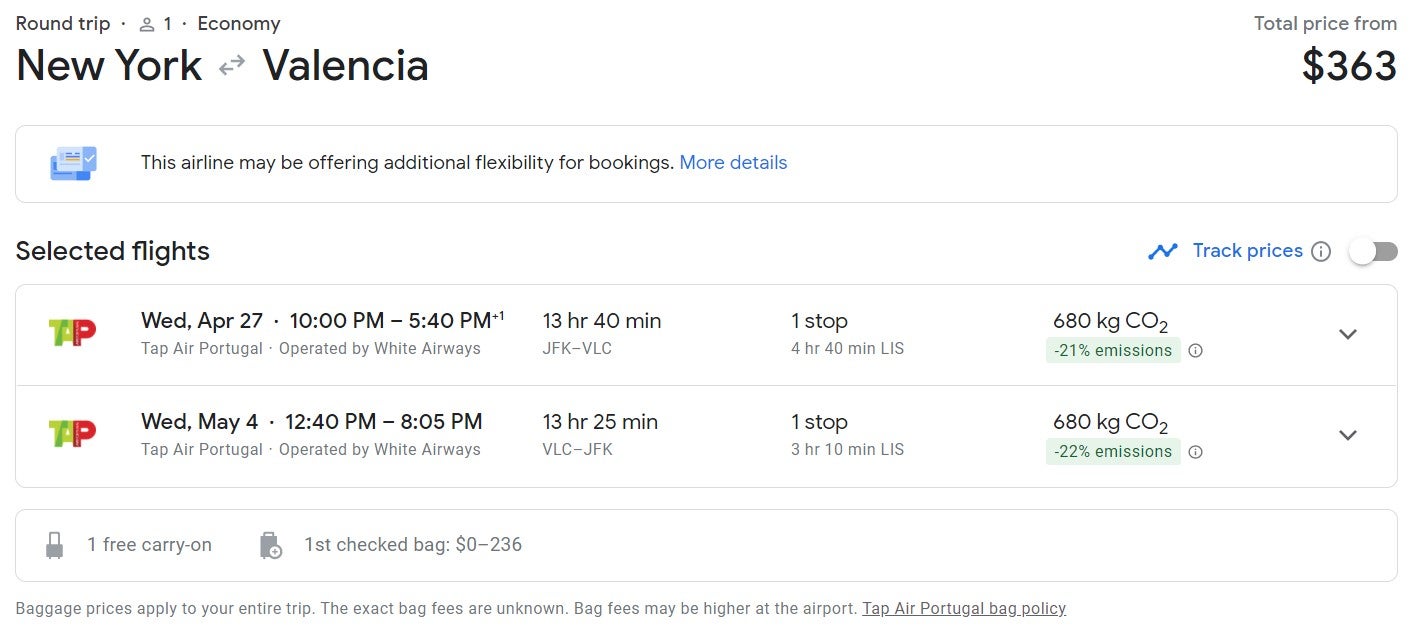The width and height of the screenshot is (1420, 640).
Task: Click the TAP logo on the April 27 flight
Action: click(x=72, y=333)
